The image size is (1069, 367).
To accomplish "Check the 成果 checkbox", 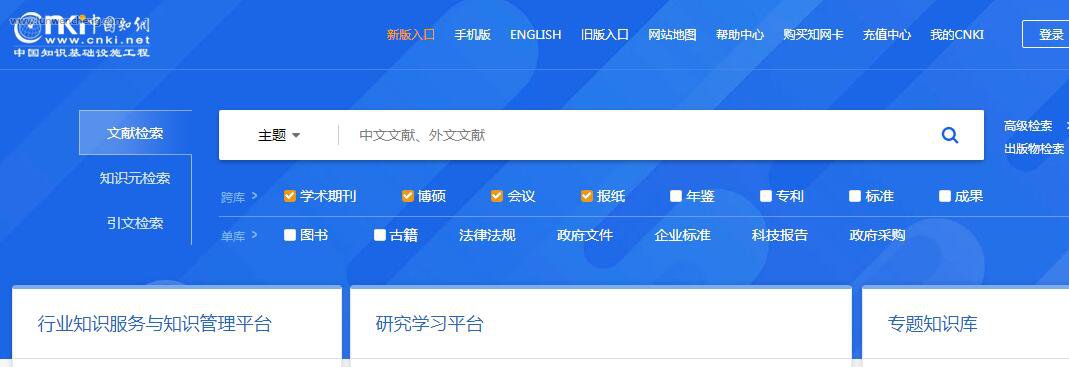I will pyautogui.click(x=945, y=196).
